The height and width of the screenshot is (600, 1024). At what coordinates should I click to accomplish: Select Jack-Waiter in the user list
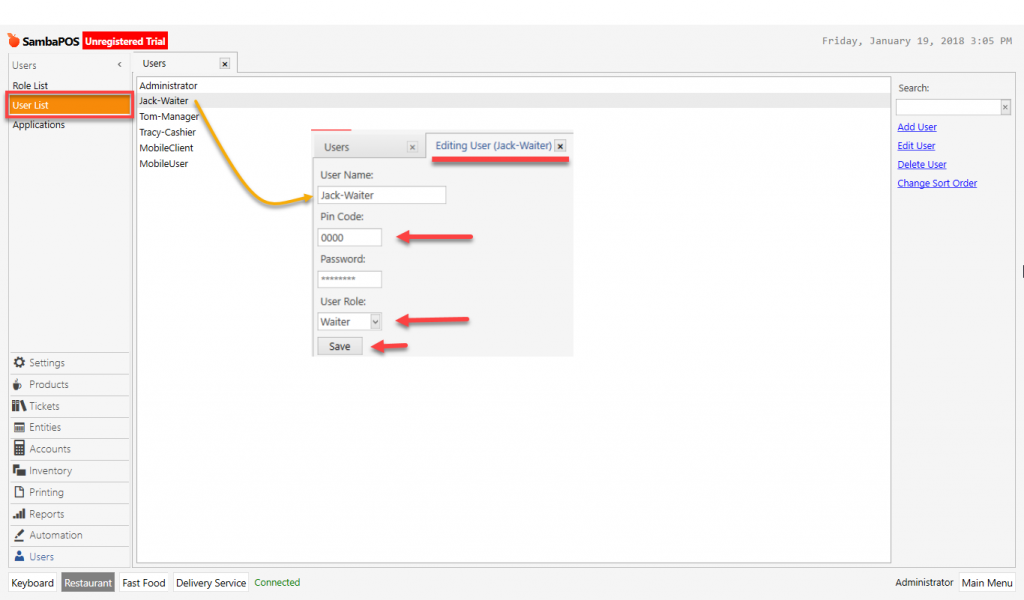tap(513, 101)
